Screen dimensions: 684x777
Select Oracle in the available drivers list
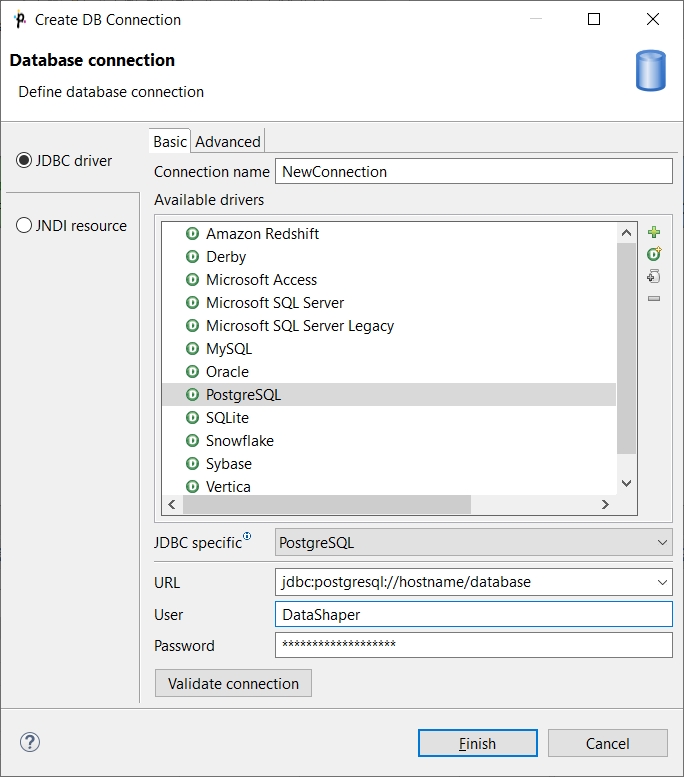click(228, 372)
